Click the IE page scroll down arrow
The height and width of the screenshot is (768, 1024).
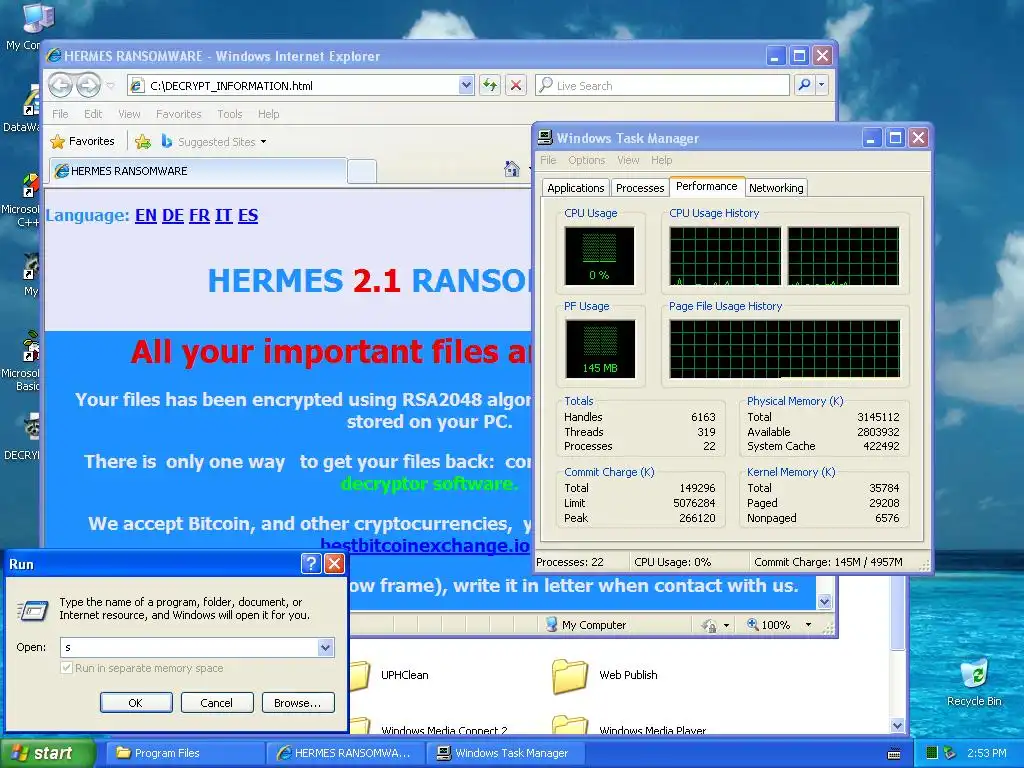[824, 601]
